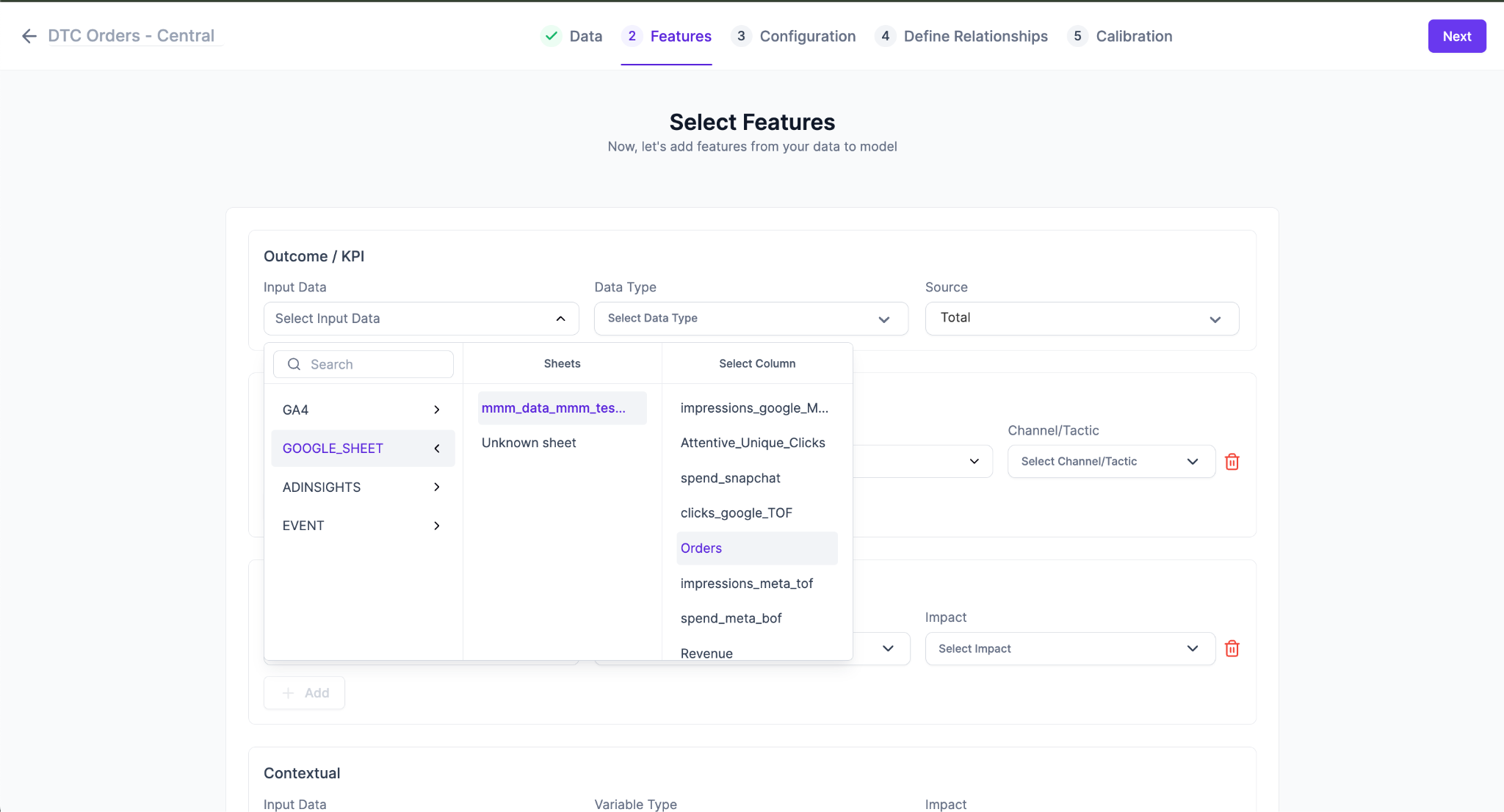Open the Select Channel/Tactic dropdown
The height and width of the screenshot is (812, 1504).
point(1110,462)
